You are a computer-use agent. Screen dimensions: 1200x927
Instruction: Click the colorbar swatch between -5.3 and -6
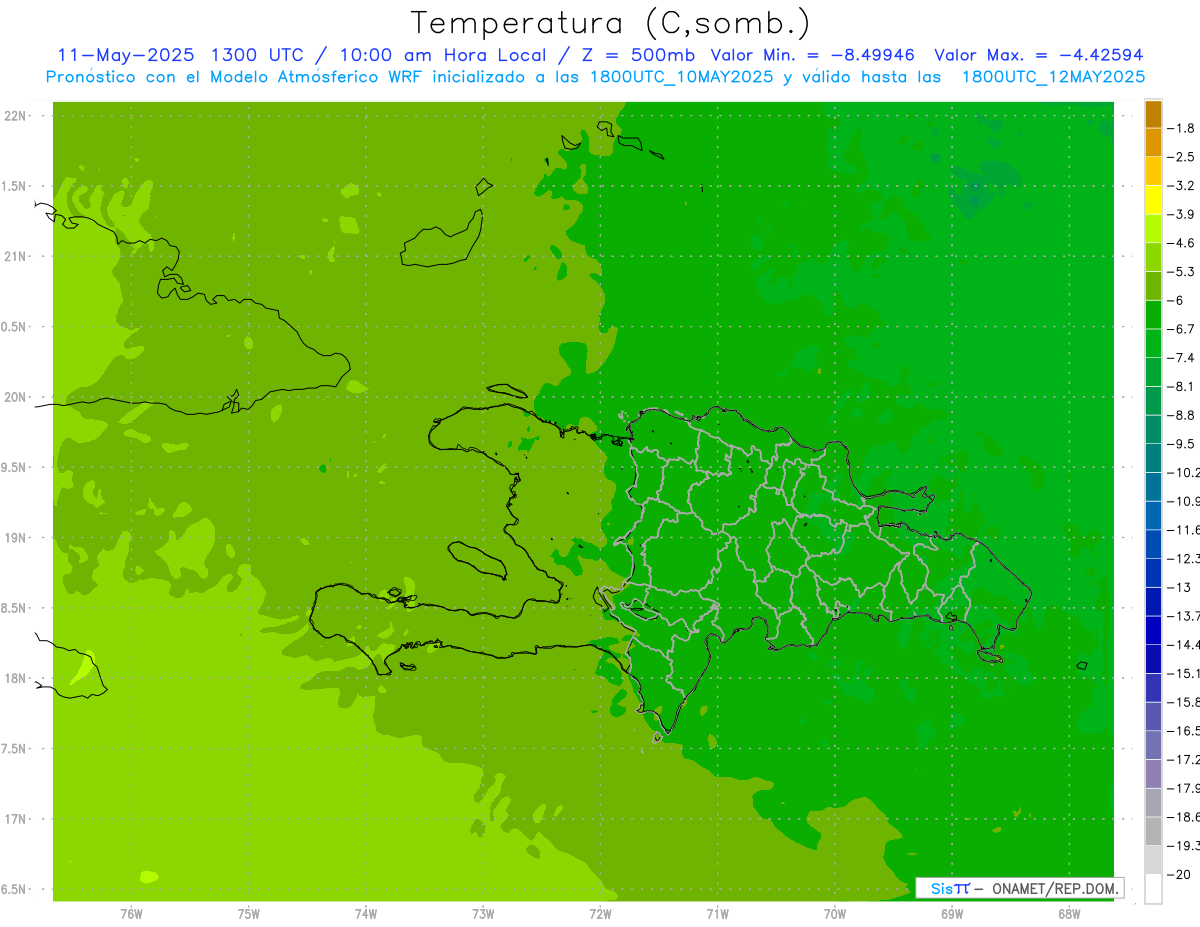(1153, 285)
